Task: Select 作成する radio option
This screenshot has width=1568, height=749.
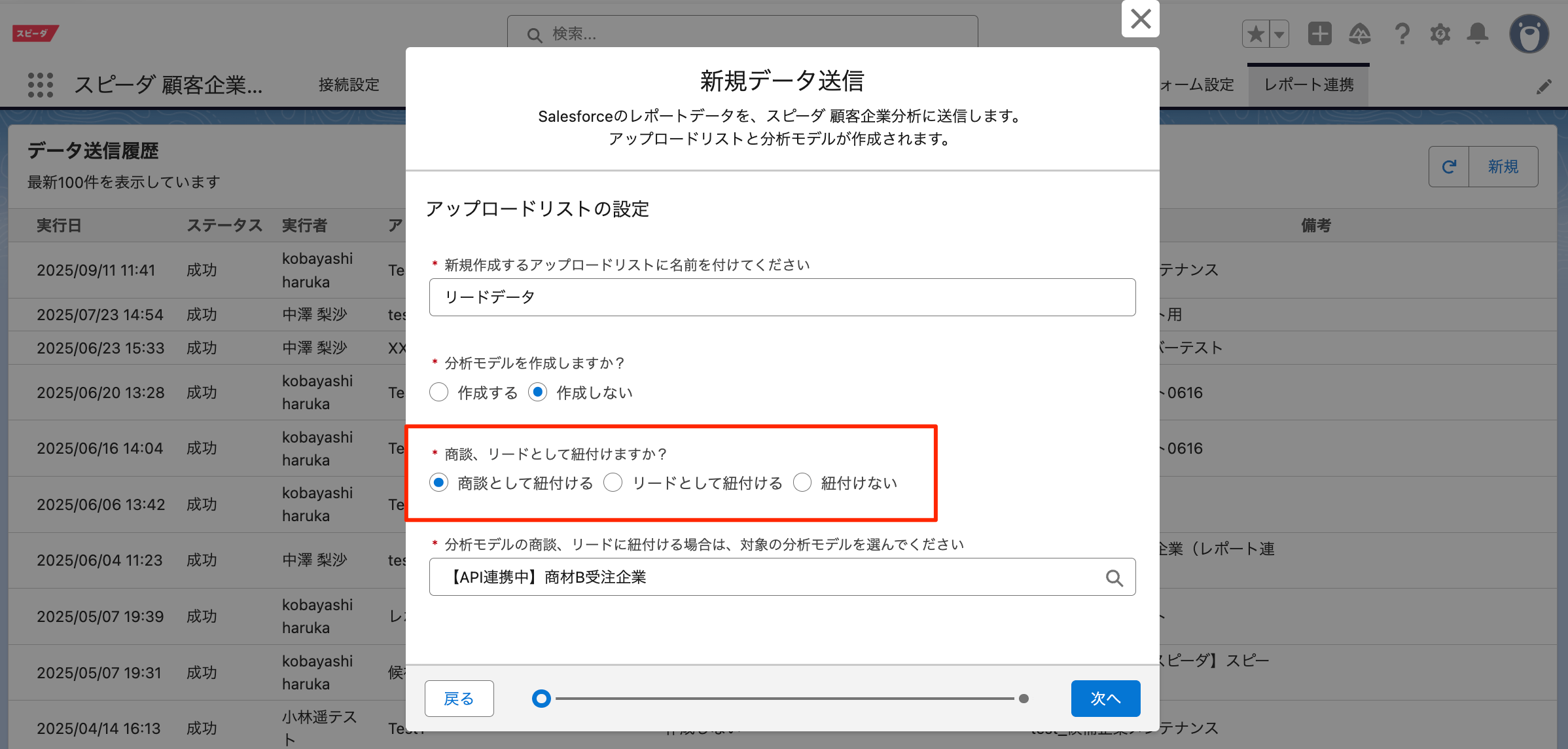Action: [x=439, y=392]
